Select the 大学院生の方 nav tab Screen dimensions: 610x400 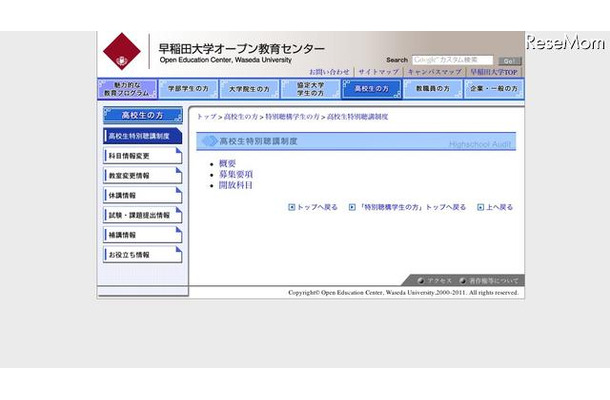(x=249, y=89)
